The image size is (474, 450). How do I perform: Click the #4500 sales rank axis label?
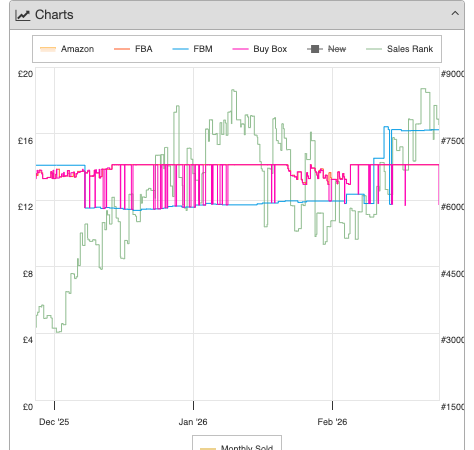[452, 274]
